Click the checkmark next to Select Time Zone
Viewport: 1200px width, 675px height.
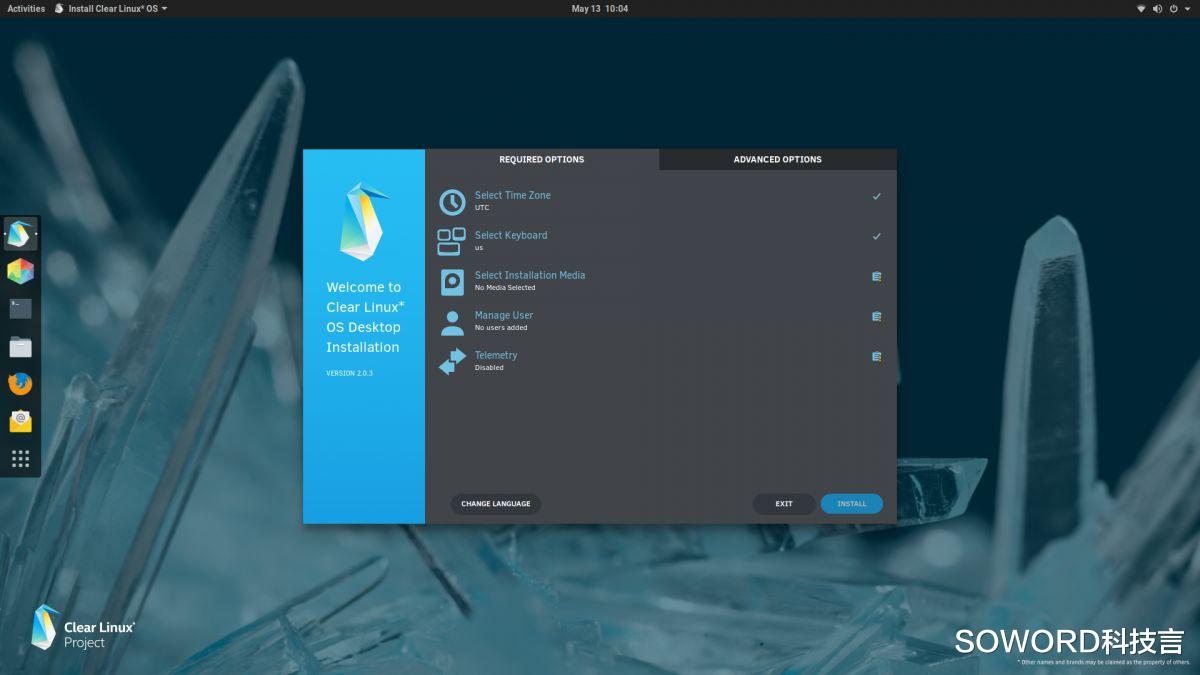click(x=877, y=196)
